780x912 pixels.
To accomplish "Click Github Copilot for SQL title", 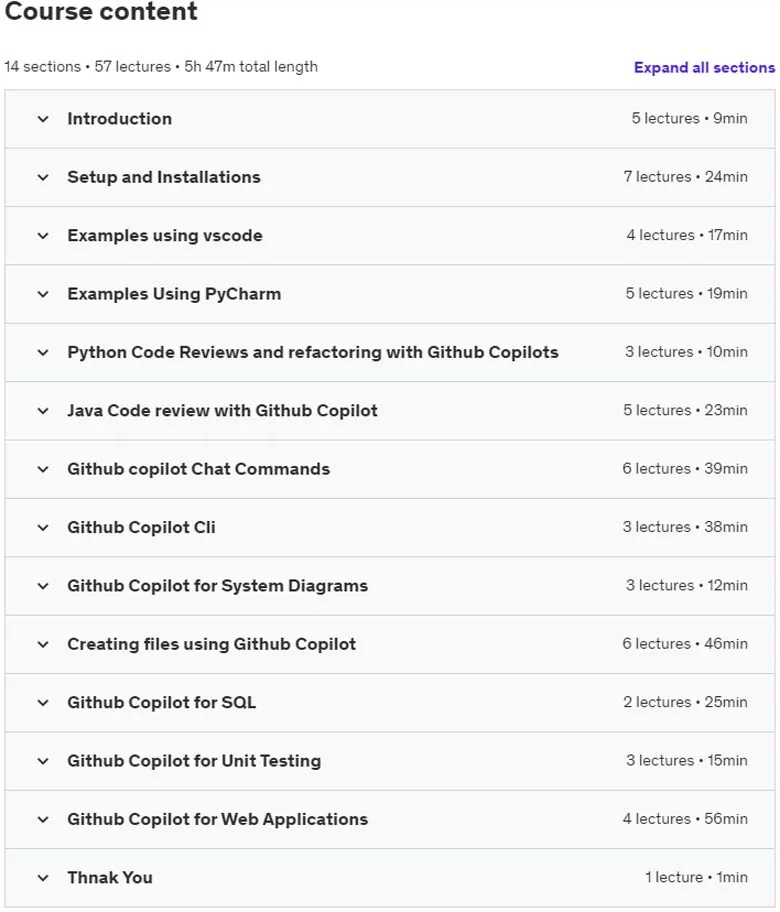I will coord(162,703).
